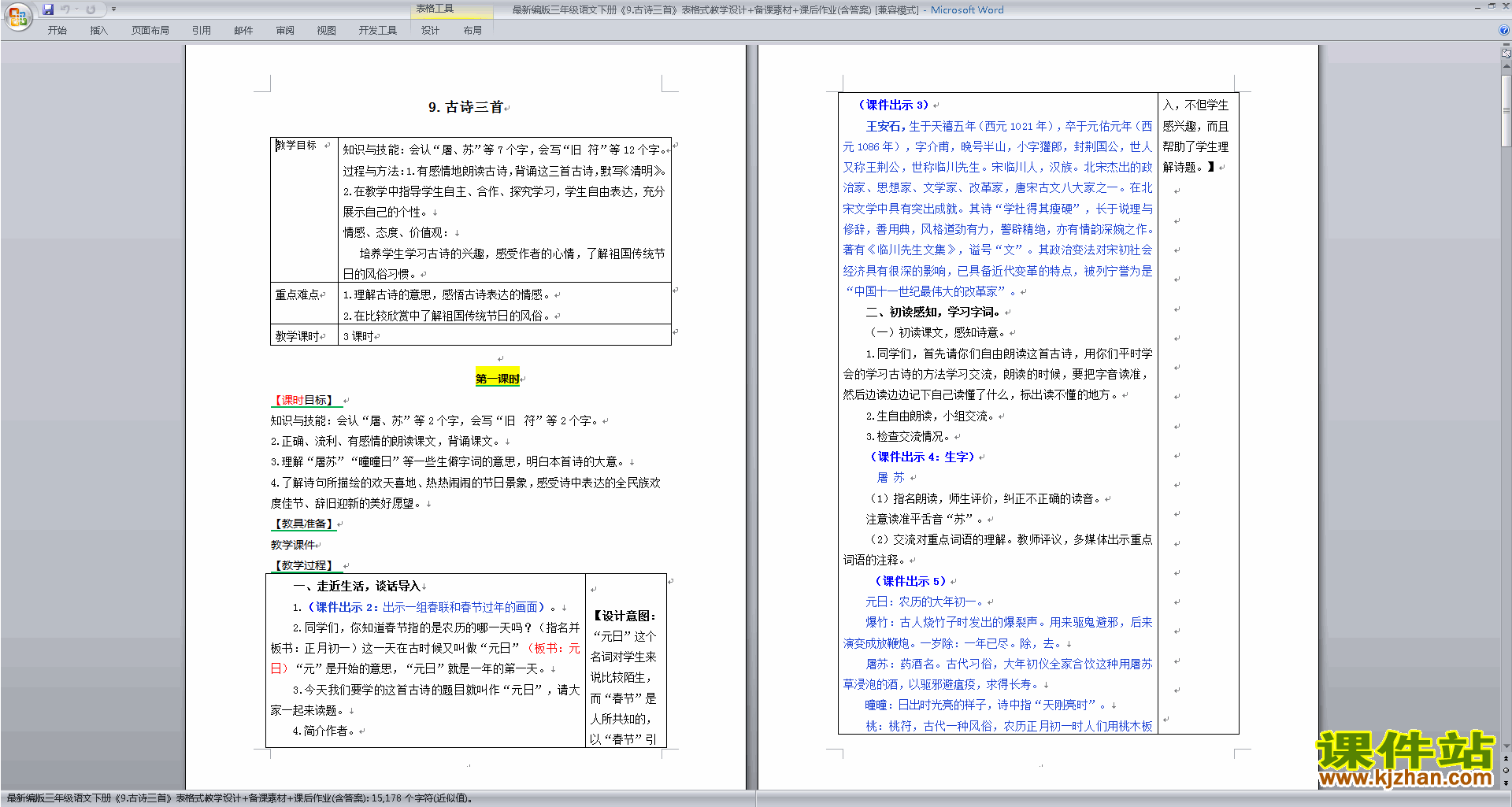
Task: Click the 【课时目标】 heading
Action: pyautogui.click(x=304, y=400)
